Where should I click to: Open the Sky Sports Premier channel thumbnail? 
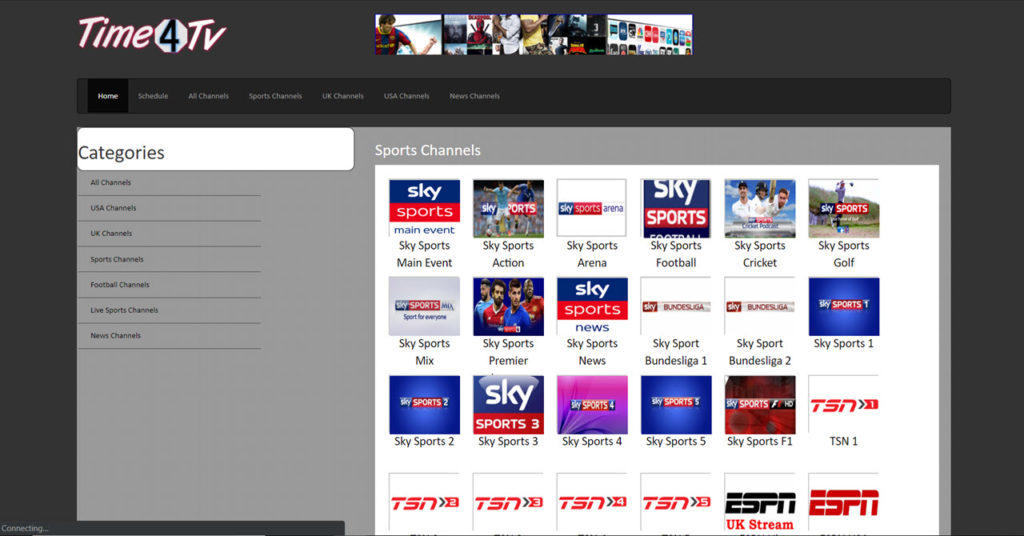(508, 306)
